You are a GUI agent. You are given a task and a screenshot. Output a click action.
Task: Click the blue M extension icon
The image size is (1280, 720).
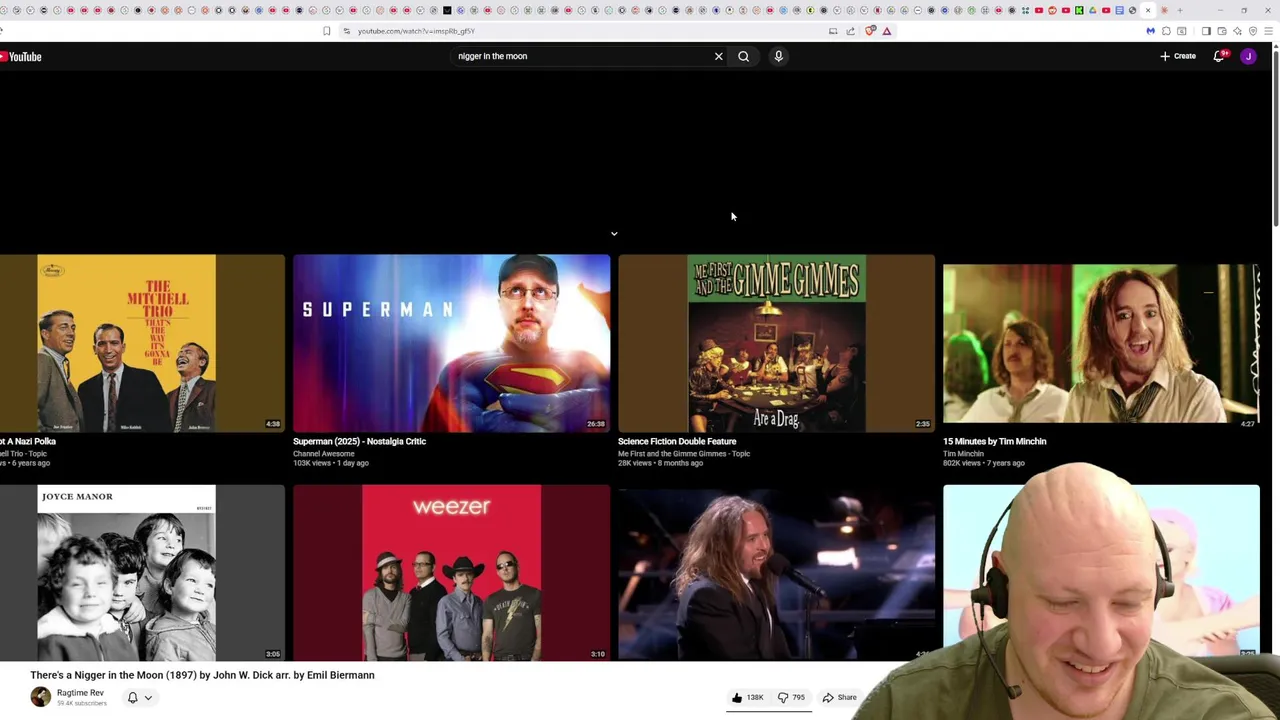tap(1151, 31)
